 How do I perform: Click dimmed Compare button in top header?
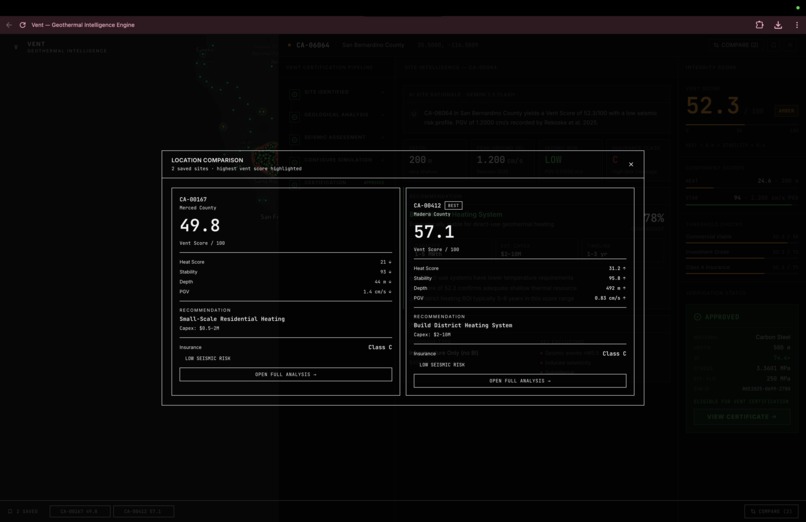point(736,45)
